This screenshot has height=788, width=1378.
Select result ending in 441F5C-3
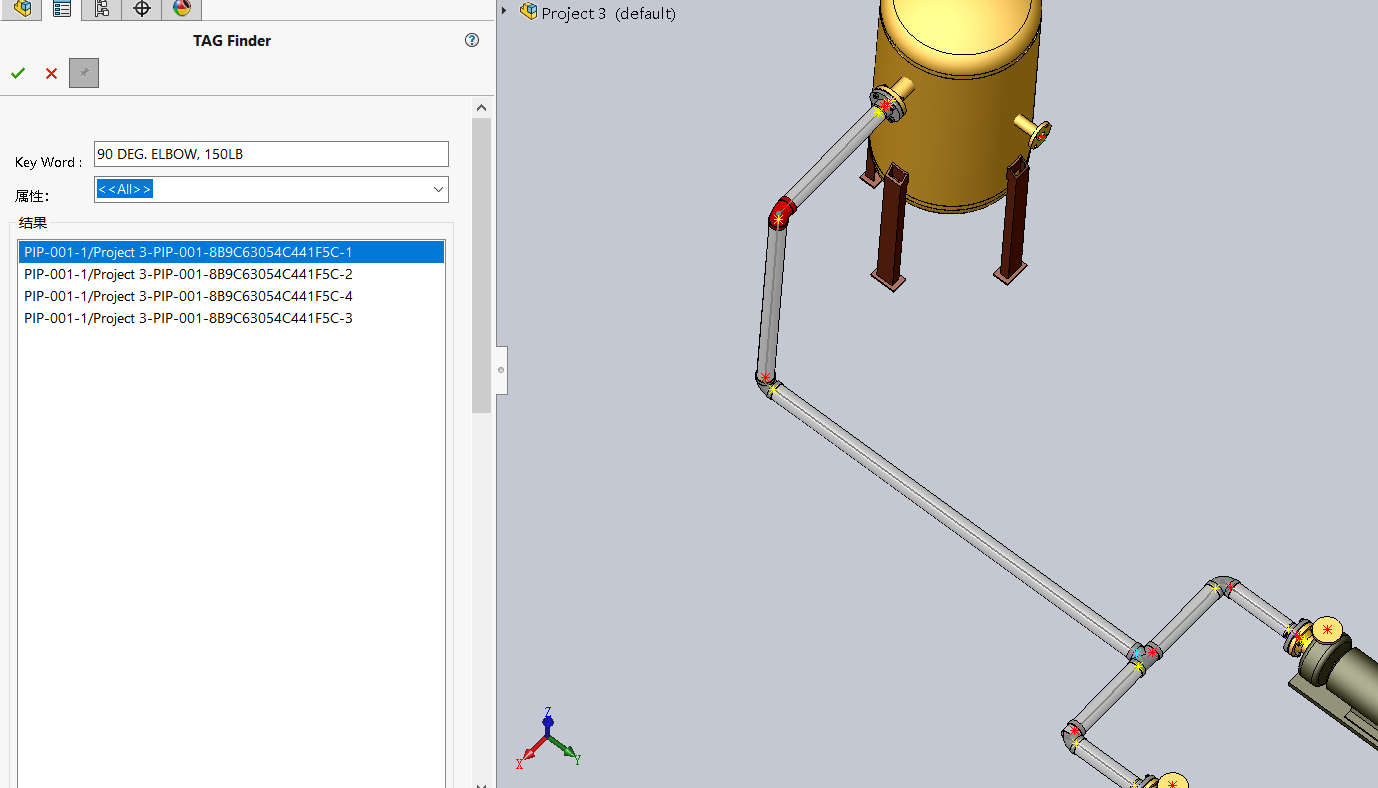tap(231, 318)
